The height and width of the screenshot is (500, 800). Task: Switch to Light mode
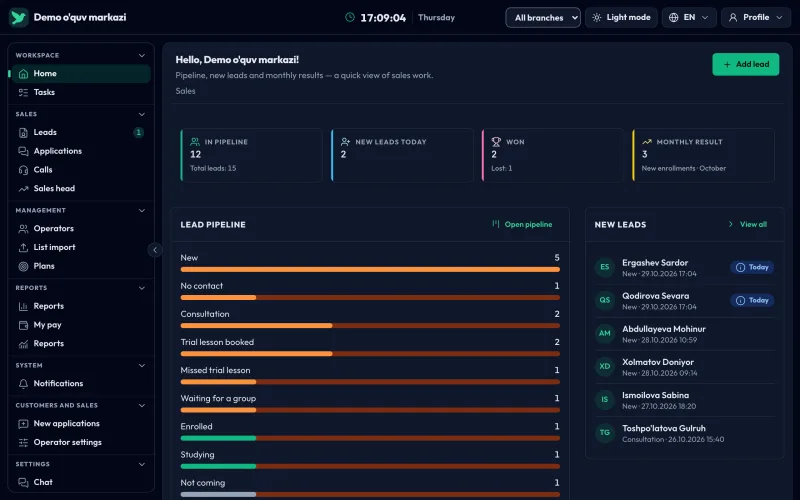click(x=621, y=17)
